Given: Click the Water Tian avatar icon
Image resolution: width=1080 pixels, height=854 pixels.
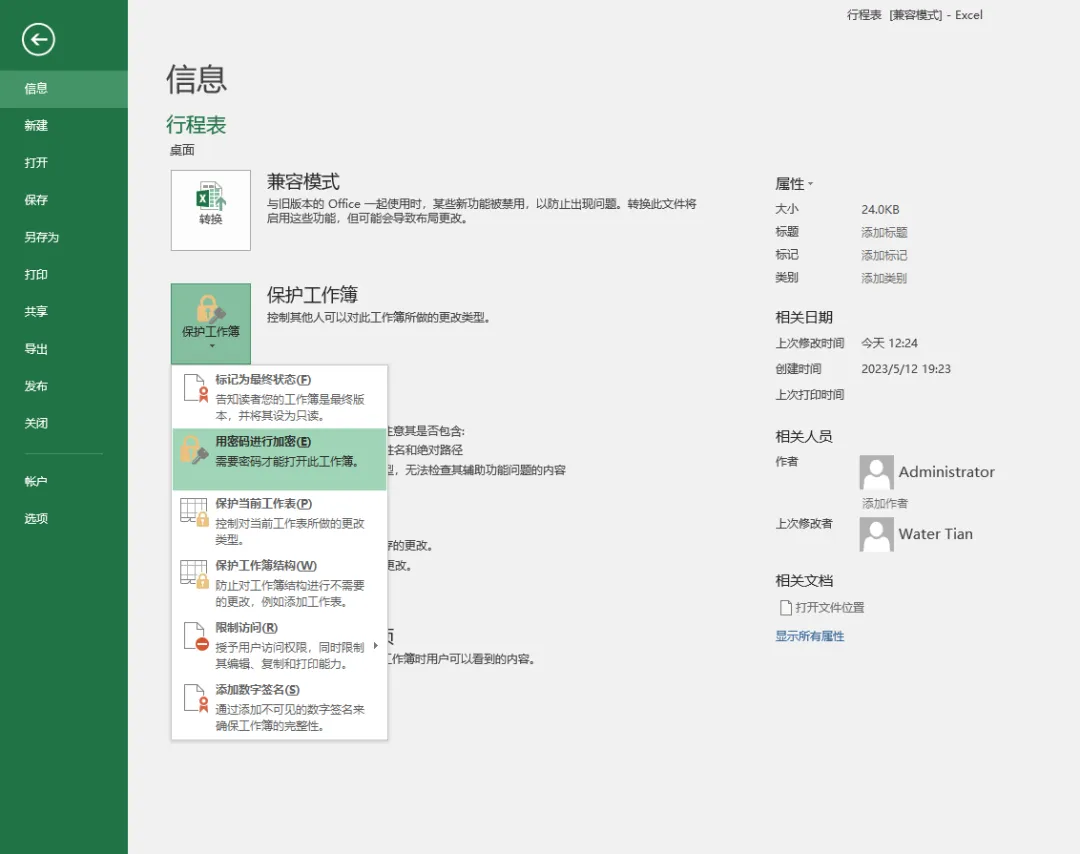Looking at the screenshot, I should [876, 534].
